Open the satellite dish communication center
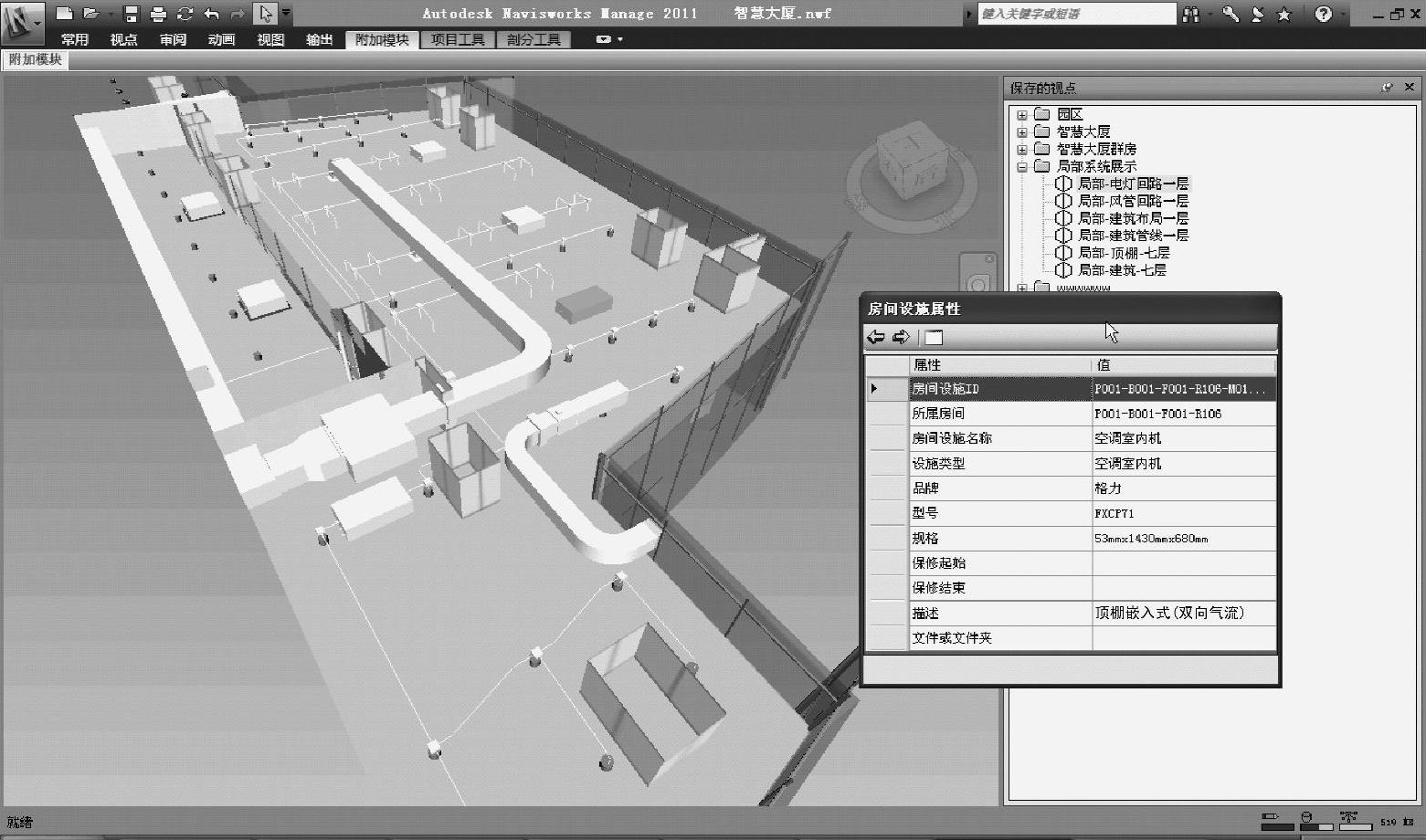Viewport: 1426px width, 840px height. coord(1258,15)
